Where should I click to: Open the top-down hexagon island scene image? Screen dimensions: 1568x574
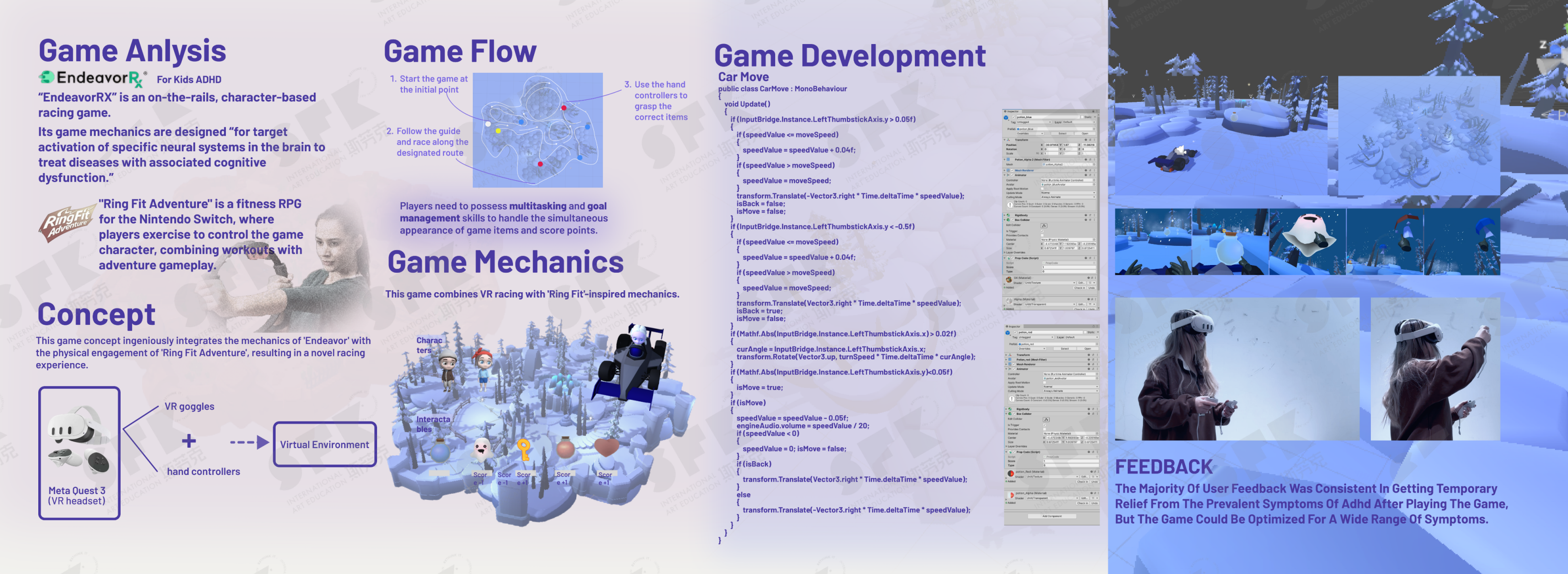pyautogui.click(x=1418, y=135)
